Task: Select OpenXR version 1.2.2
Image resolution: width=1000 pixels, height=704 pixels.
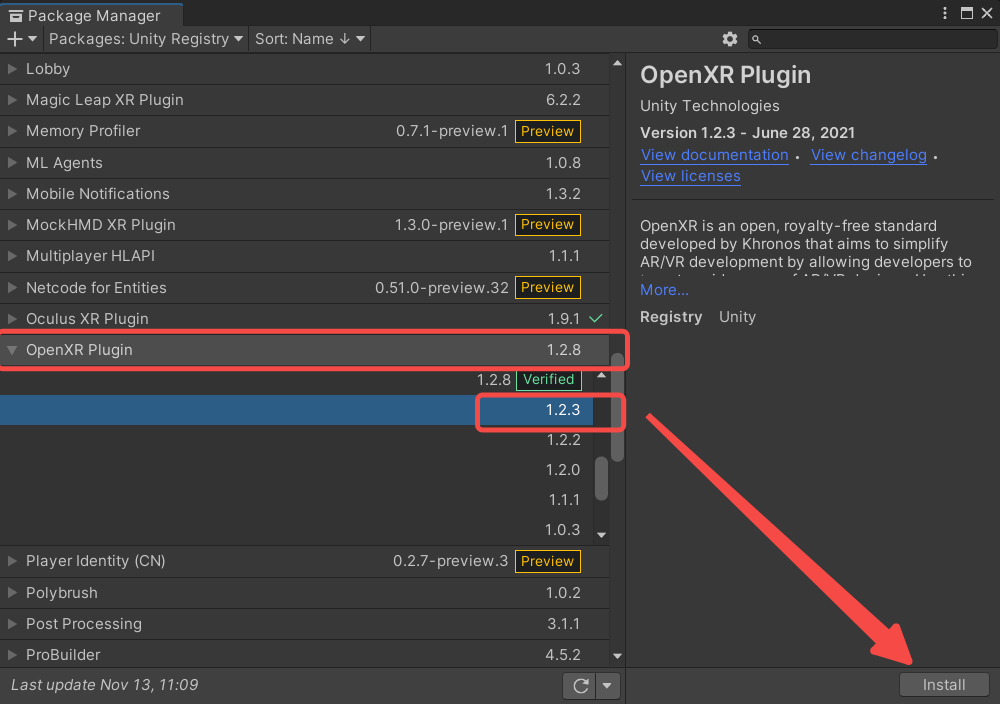Action: (297, 440)
